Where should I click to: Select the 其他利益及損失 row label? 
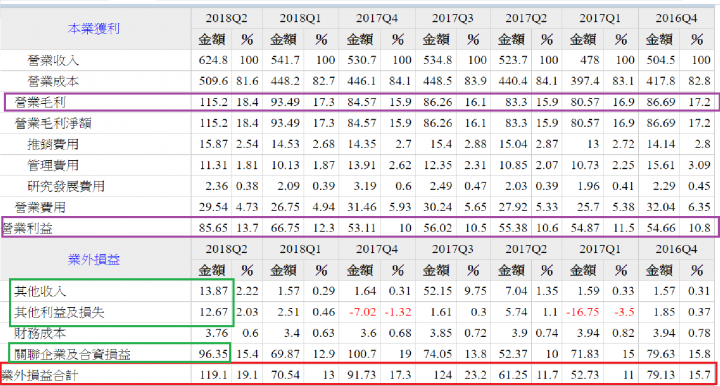click(59, 312)
